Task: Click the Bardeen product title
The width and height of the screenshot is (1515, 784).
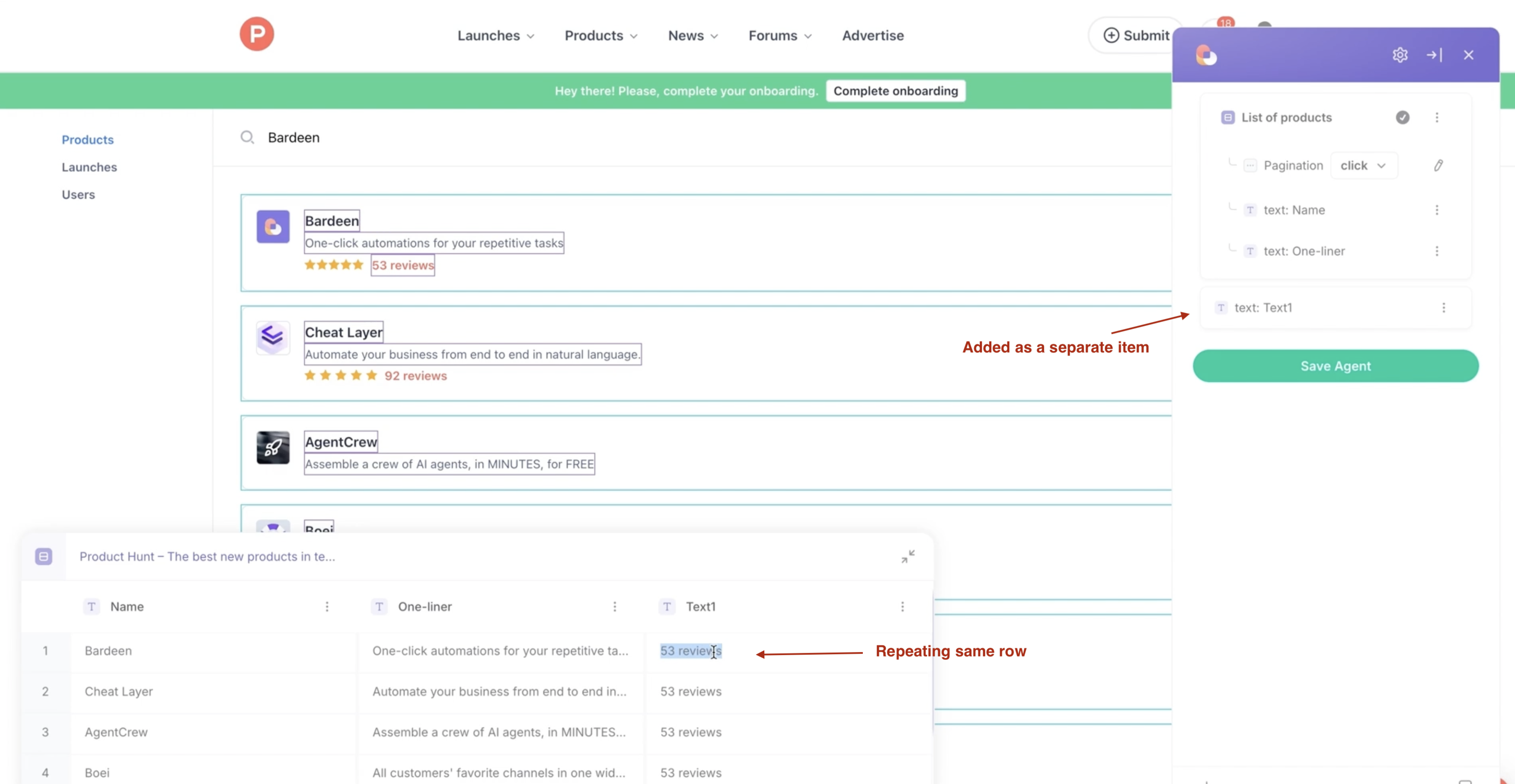Action: pyautogui.click(x=332, y=221)
